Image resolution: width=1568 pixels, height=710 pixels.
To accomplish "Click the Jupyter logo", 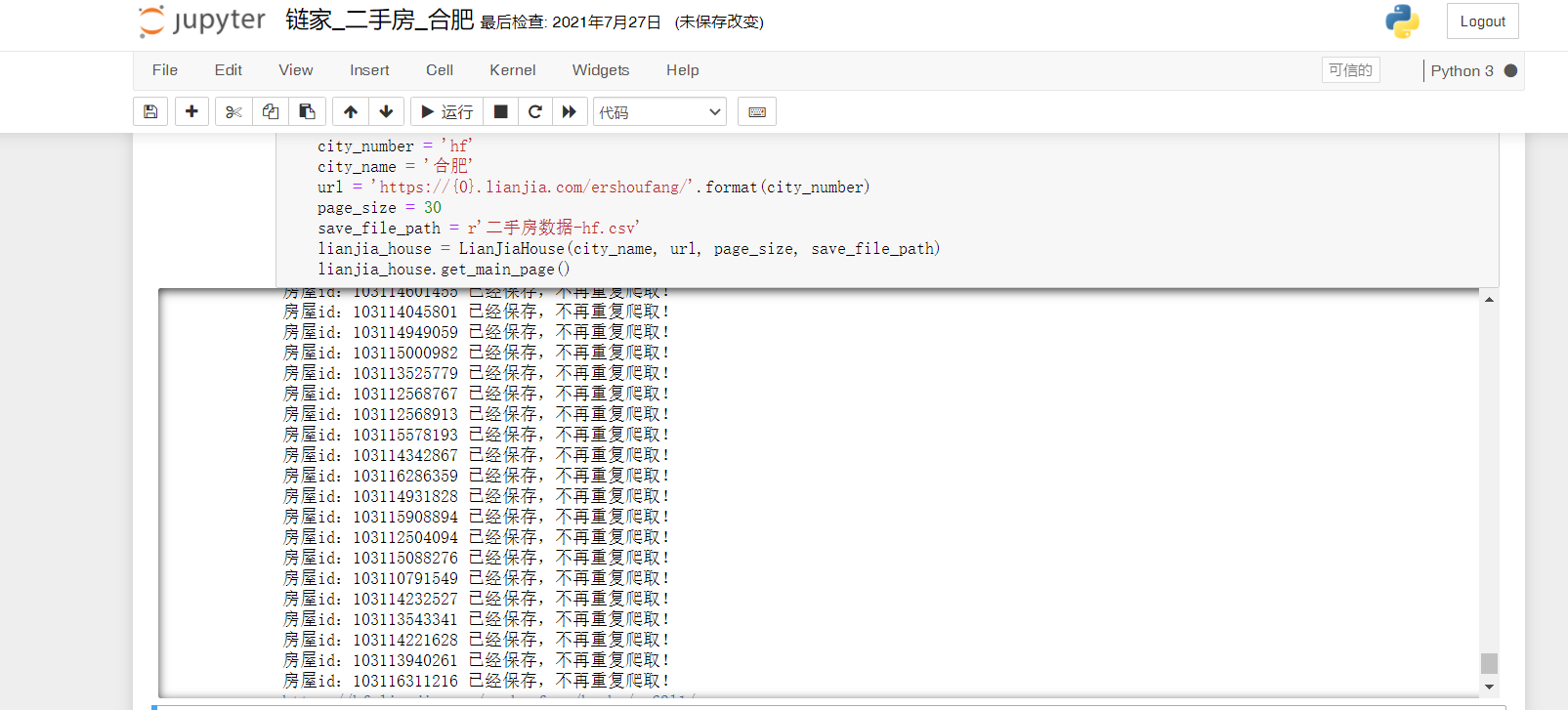I will (202, 21).
